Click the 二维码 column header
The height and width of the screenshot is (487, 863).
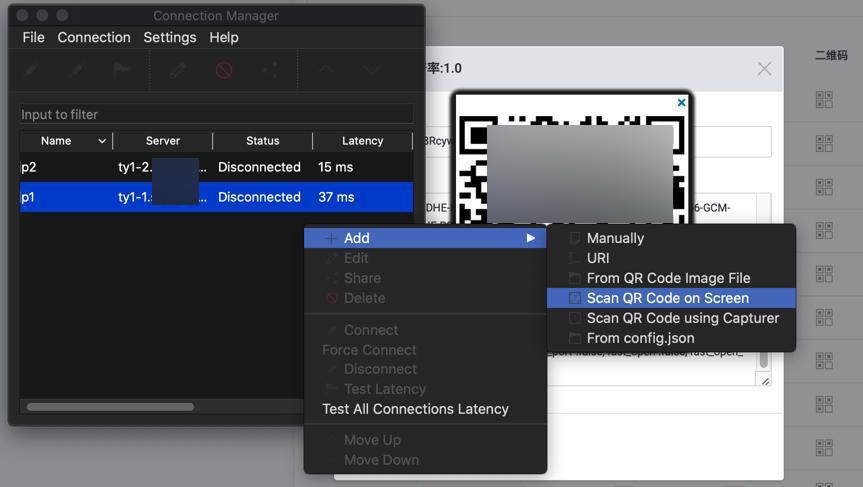coord(831,55)
